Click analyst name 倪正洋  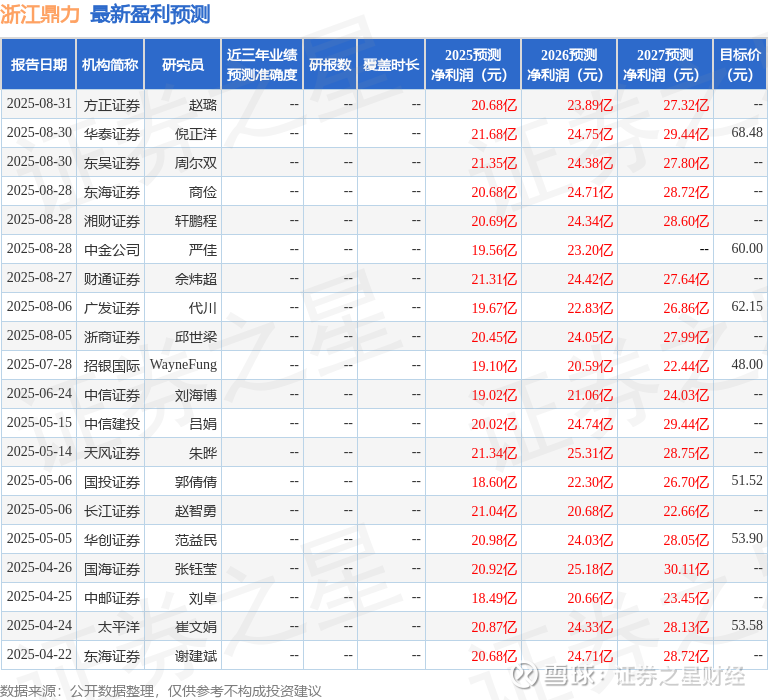[x=196, y=134]
